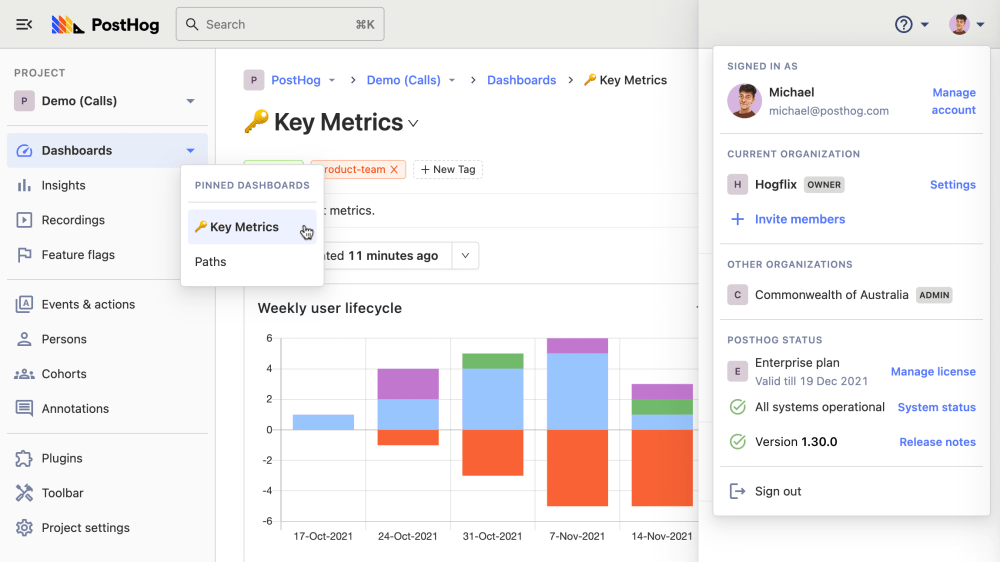
Task: Collapse the sidebar with the hamburger icon
Action: 24,24
